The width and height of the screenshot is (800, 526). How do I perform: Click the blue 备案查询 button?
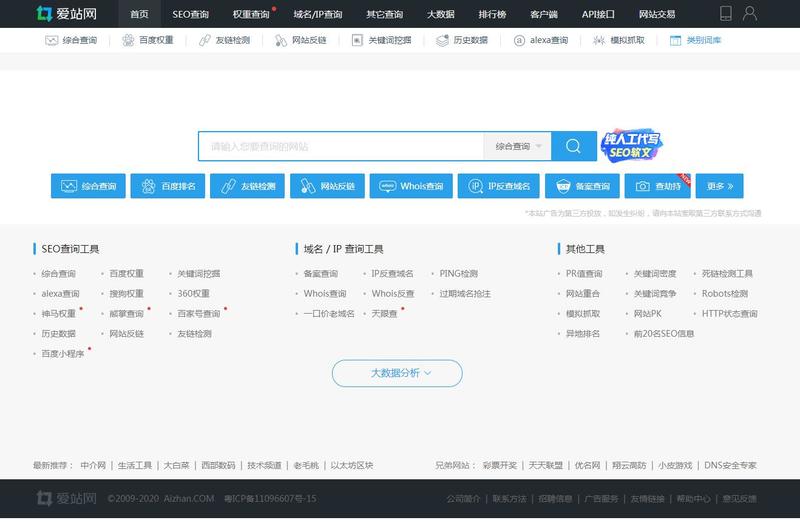582,186
